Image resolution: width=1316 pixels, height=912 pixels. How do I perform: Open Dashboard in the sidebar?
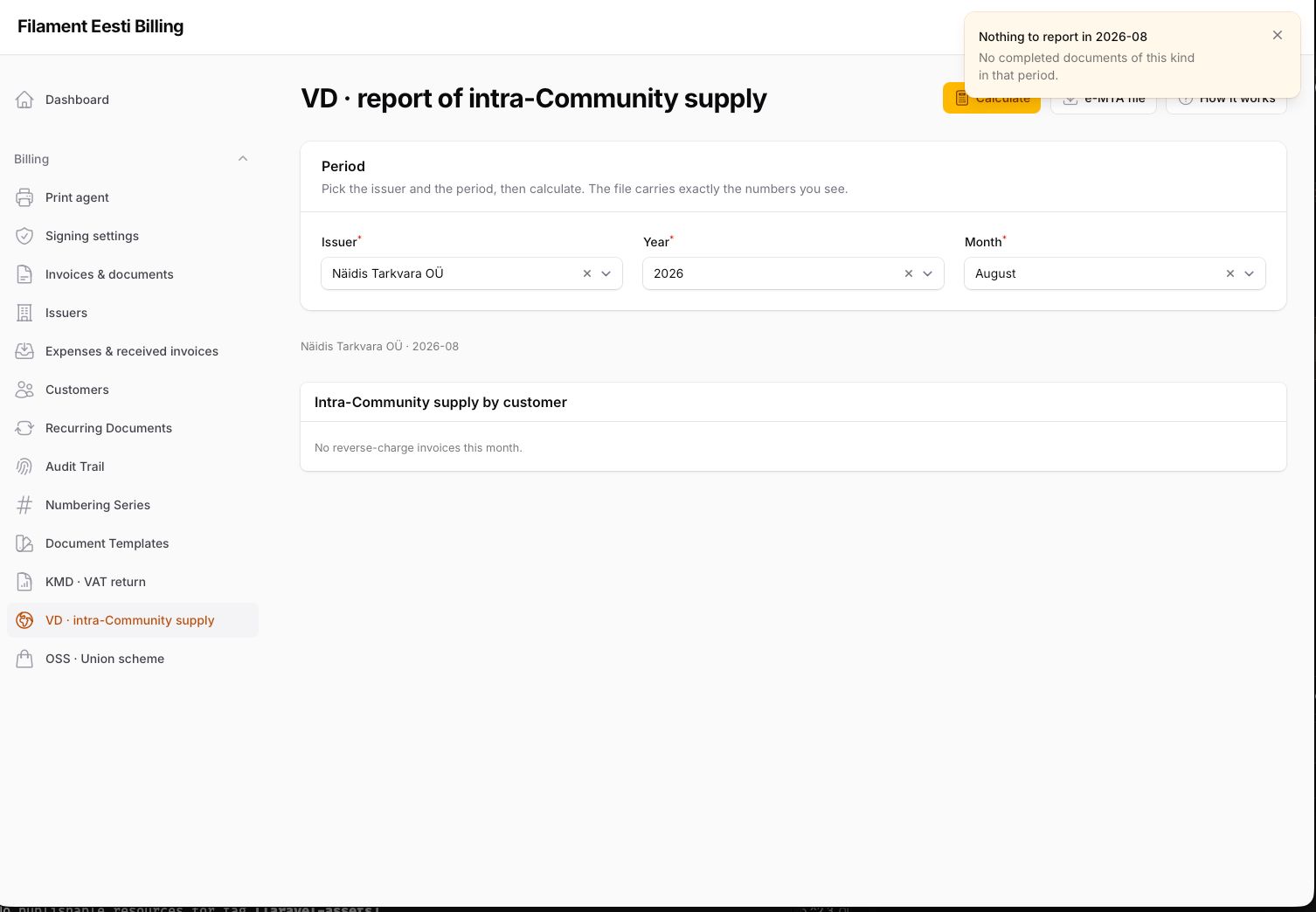click(133, 100)
